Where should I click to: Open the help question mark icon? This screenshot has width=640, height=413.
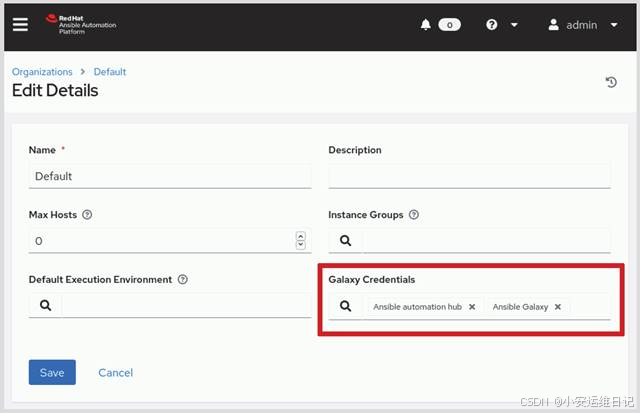[x=491, y=25]
